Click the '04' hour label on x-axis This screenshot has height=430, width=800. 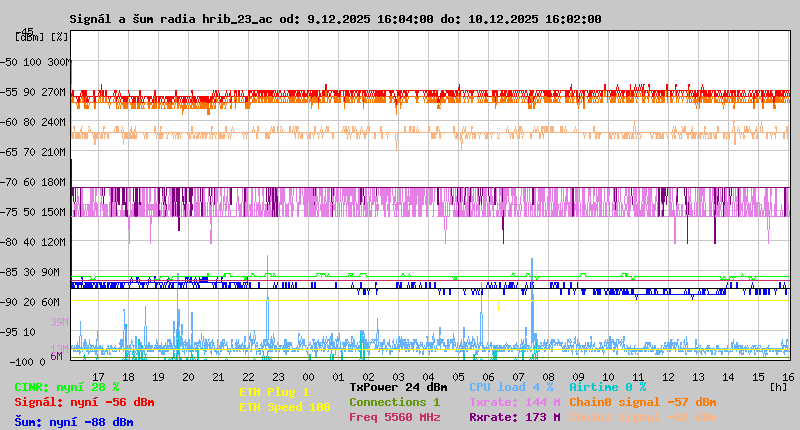coord(429,377)
